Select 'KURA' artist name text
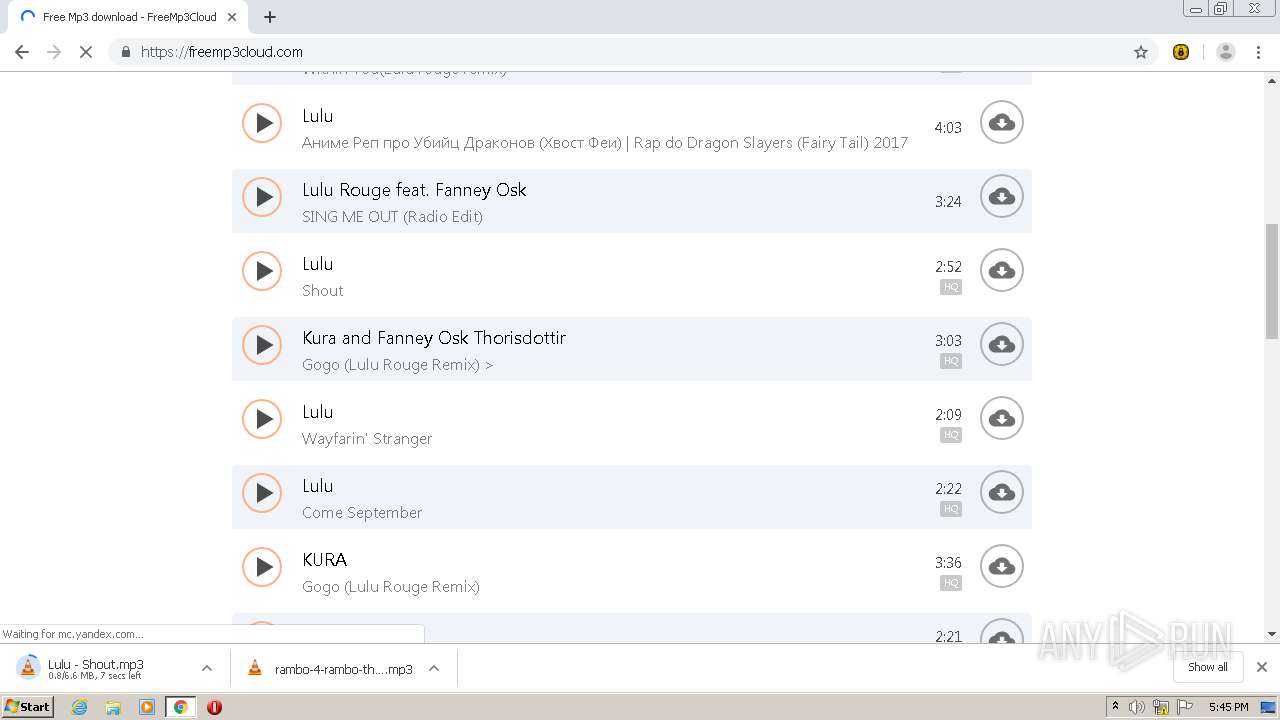 [325, 560]
